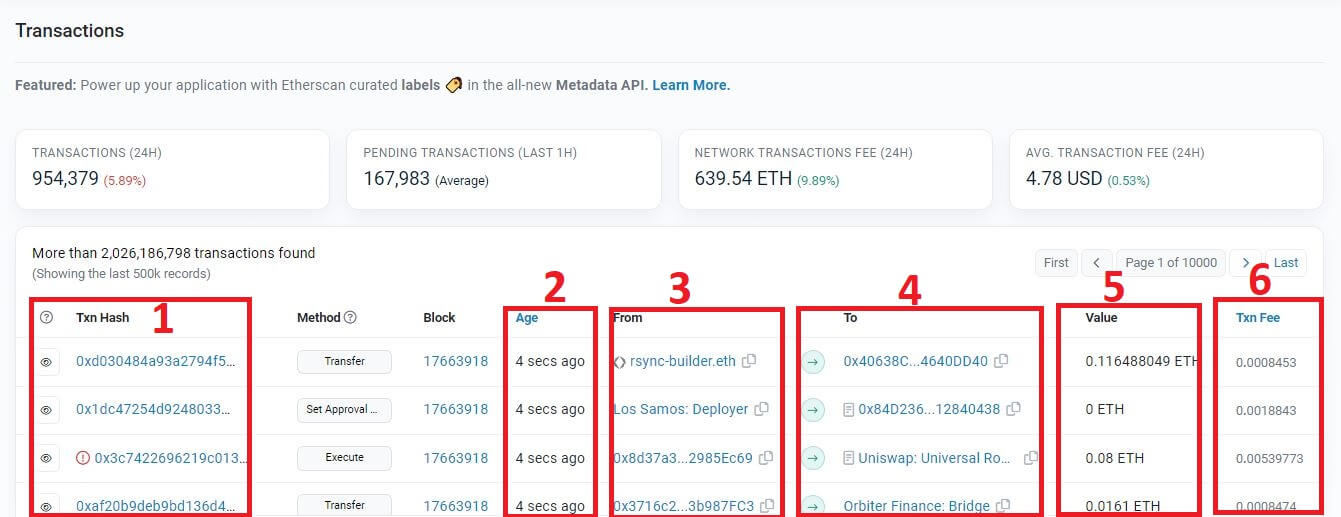
Task: Click the network fee 639.54 ETH
Action: tap(743, 179)
